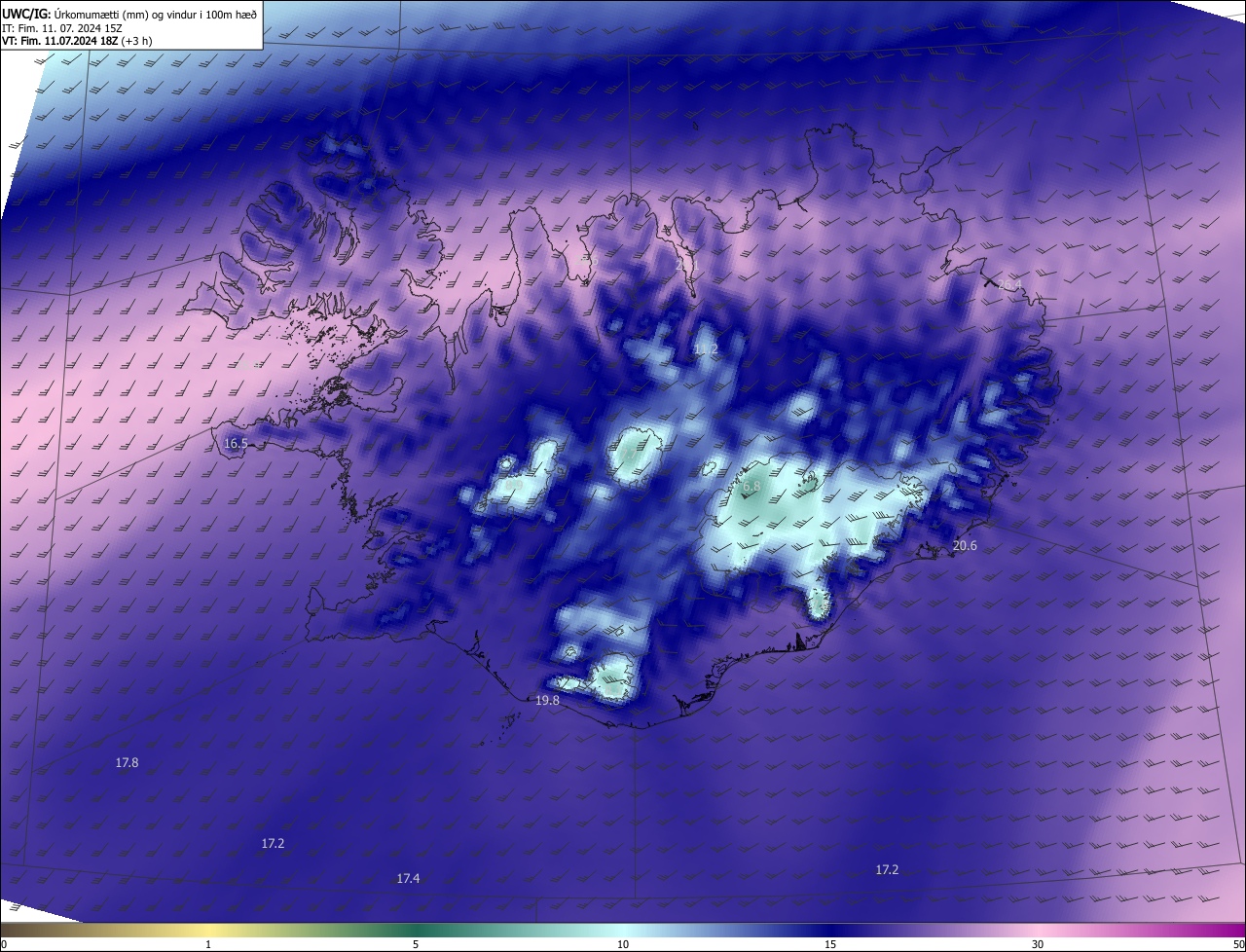Click the colorbar tick label 0
Image resolution: width=1246 pixels, height=952 pixels.
[x=4, y=944]
